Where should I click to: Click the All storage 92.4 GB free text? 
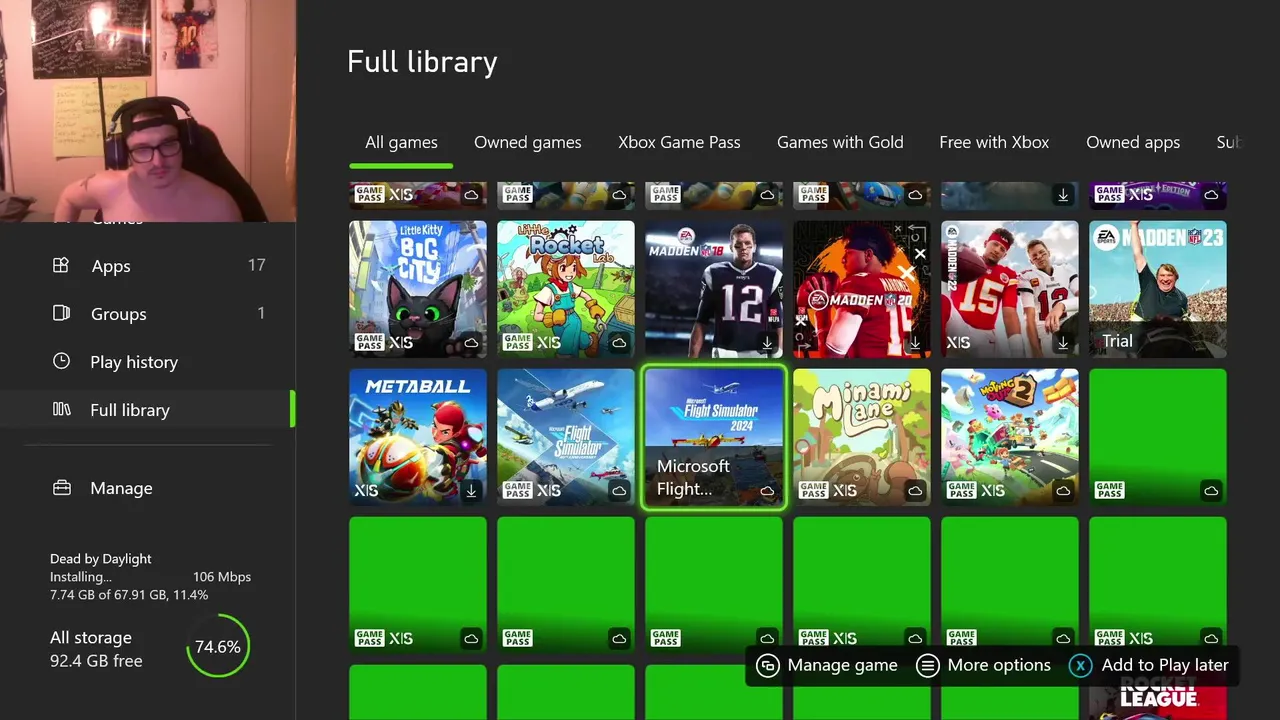click(96, 649)
